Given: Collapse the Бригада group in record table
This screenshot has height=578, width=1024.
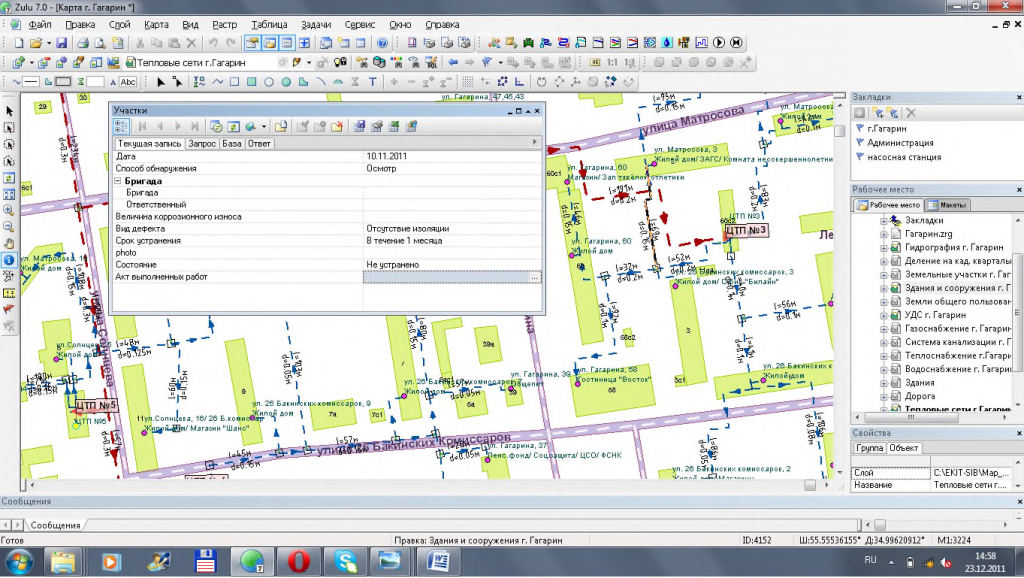Looking at the screenshot, I should [x=118, y=182].
